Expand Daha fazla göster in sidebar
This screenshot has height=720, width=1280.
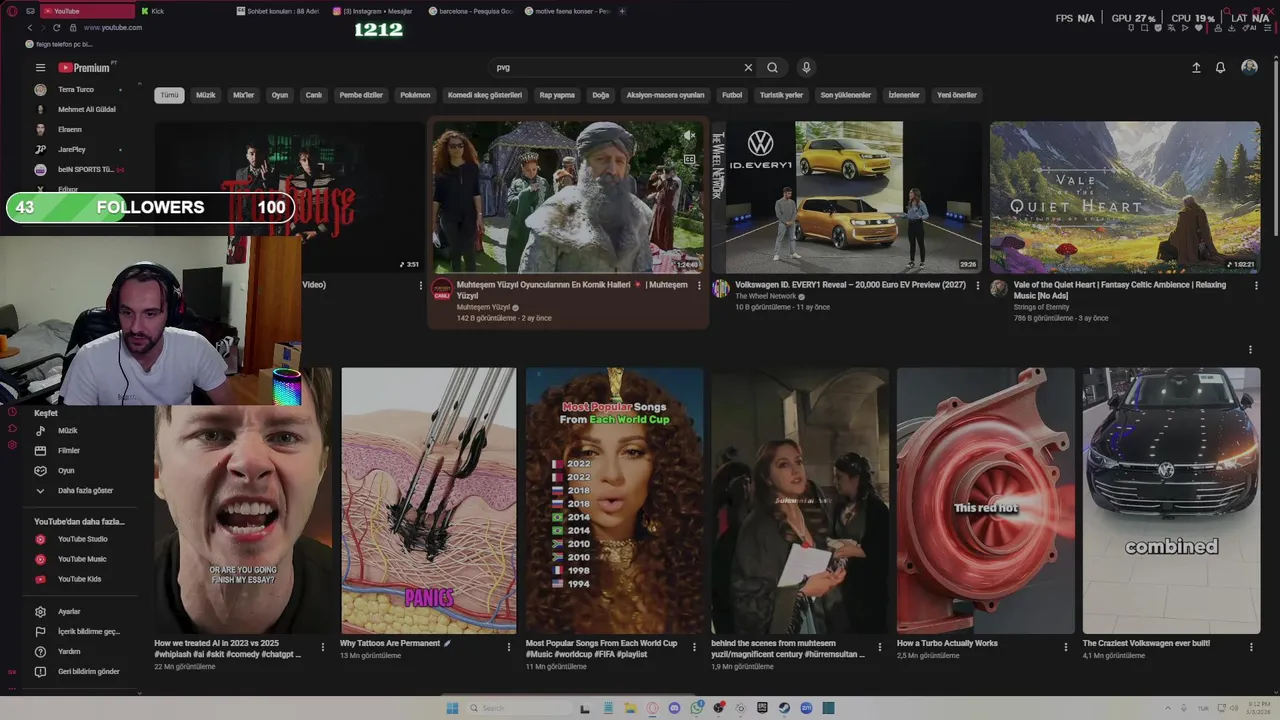(80, 490)
